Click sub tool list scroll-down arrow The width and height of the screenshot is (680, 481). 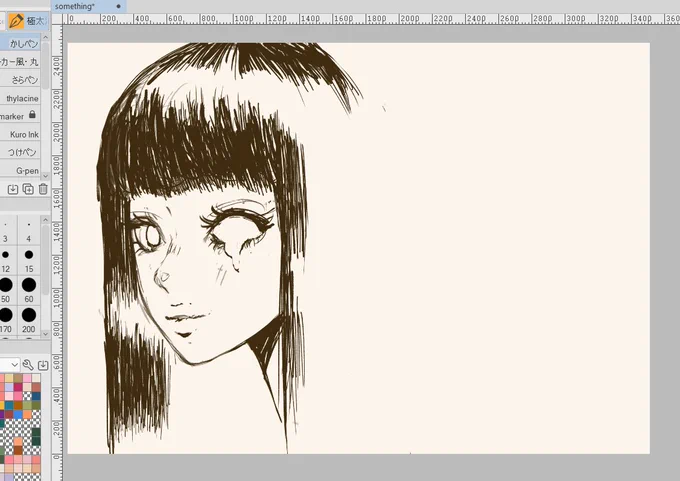(x=46, y=176)
